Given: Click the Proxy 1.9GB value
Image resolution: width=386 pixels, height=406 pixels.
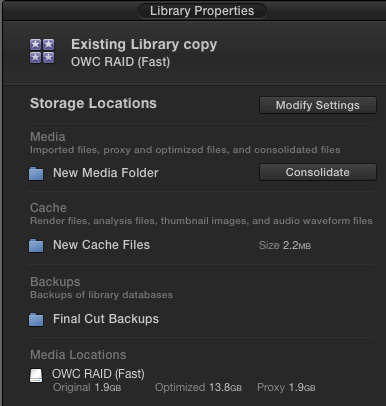Looking at the screenshot, I should pos(286,387).
